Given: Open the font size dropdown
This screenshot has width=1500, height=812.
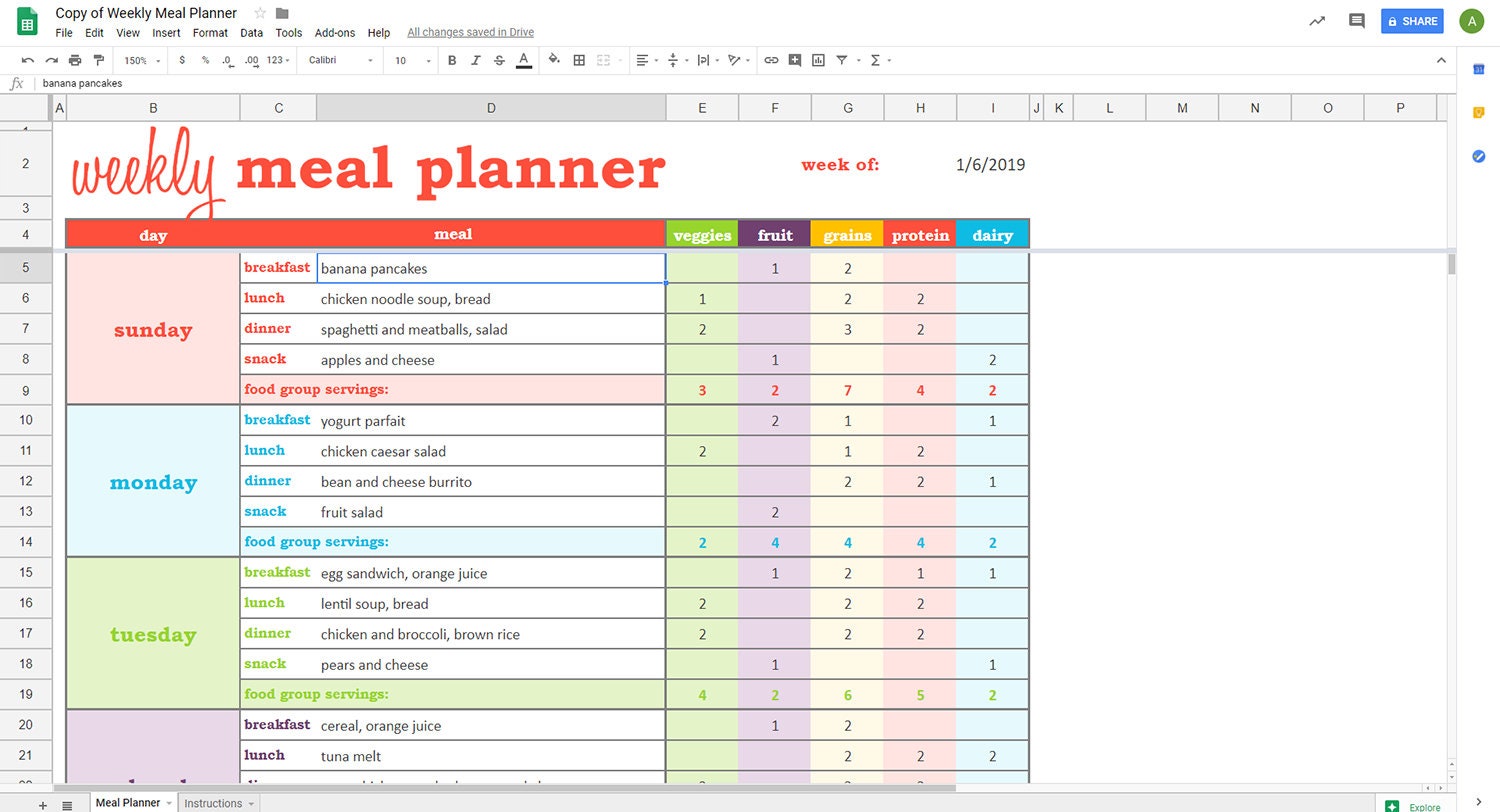Looking at the screenshot, I should pyautogui.click(x=409, y=60).
